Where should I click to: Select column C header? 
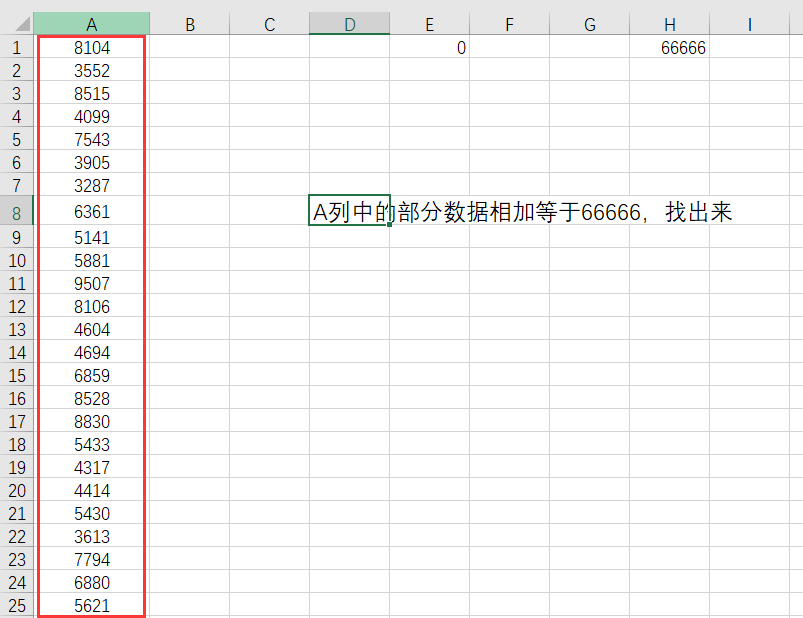pos(269,24)
